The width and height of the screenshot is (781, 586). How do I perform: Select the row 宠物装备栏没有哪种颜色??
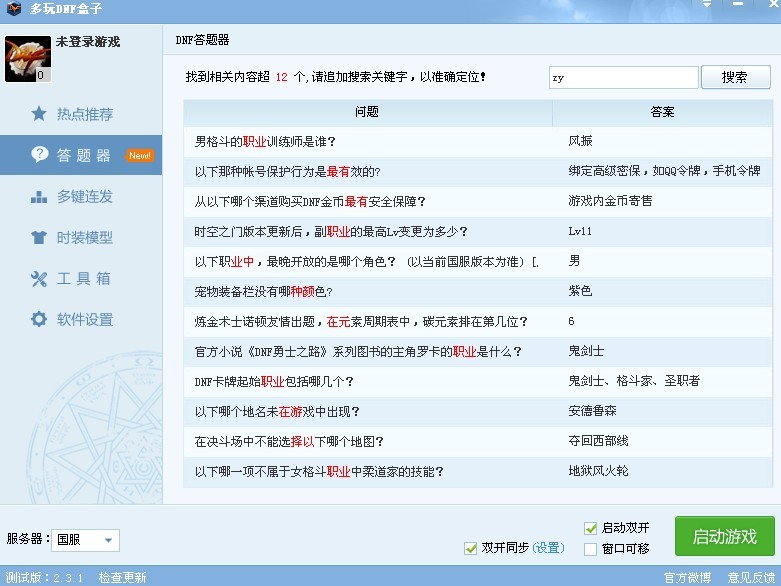478,291
